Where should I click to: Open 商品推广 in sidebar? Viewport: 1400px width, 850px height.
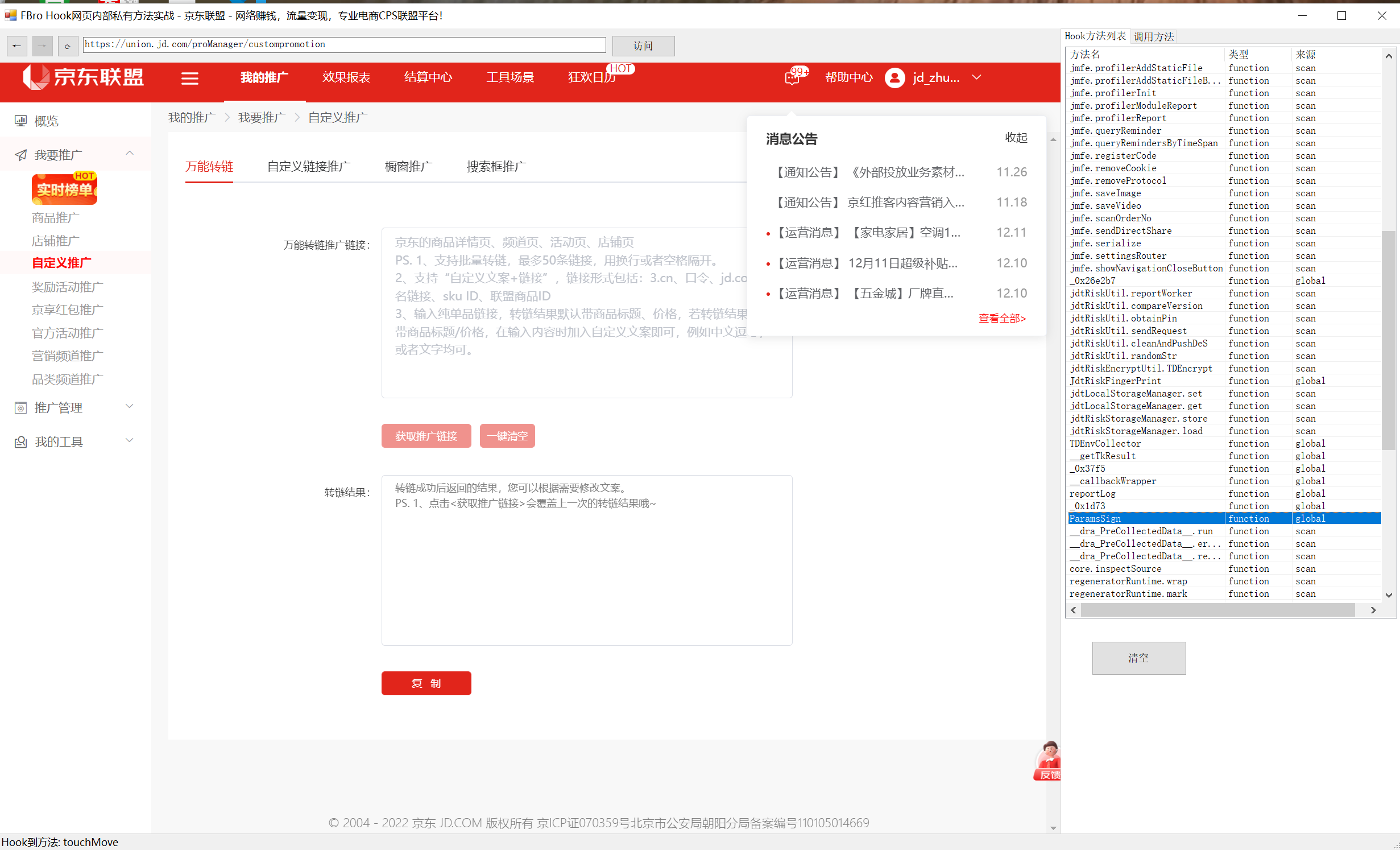(x=56, y=218)
